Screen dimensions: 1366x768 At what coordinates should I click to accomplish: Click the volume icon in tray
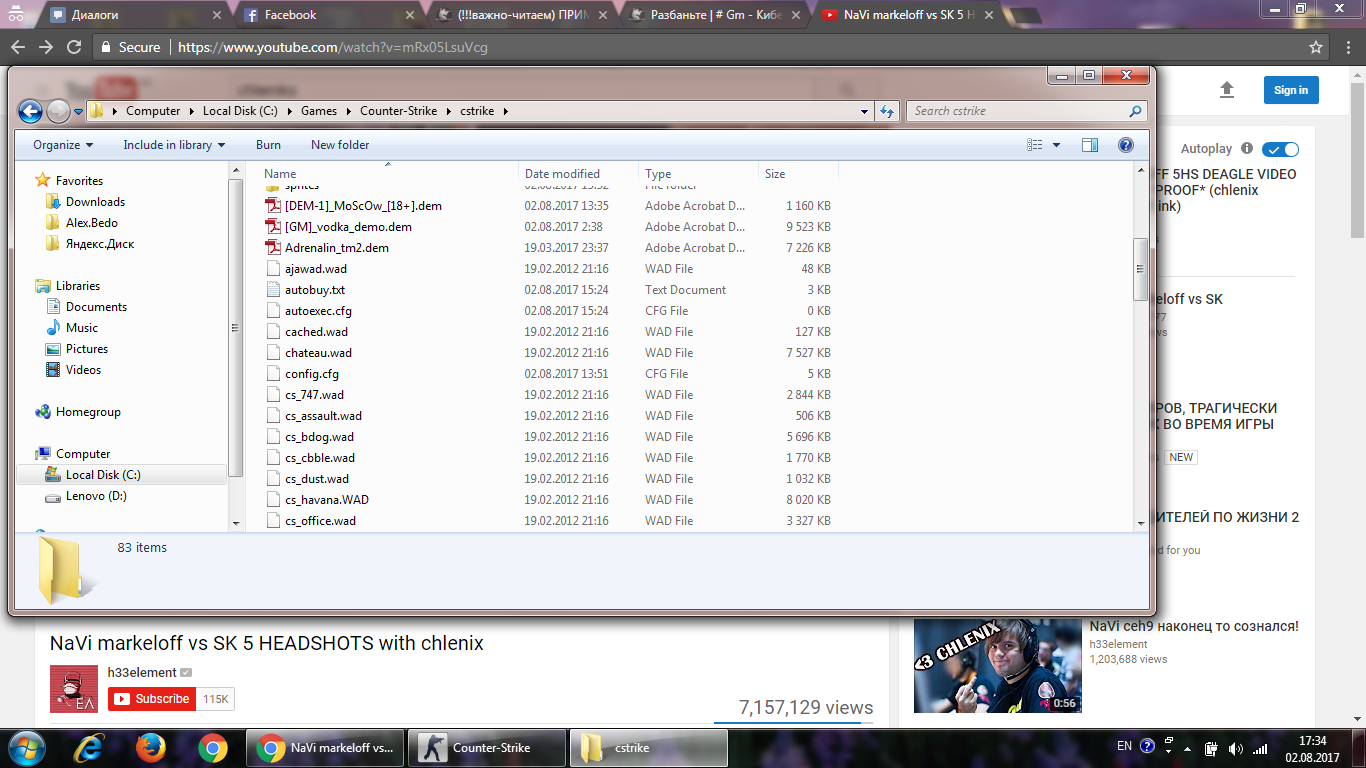click(1235, 747)
